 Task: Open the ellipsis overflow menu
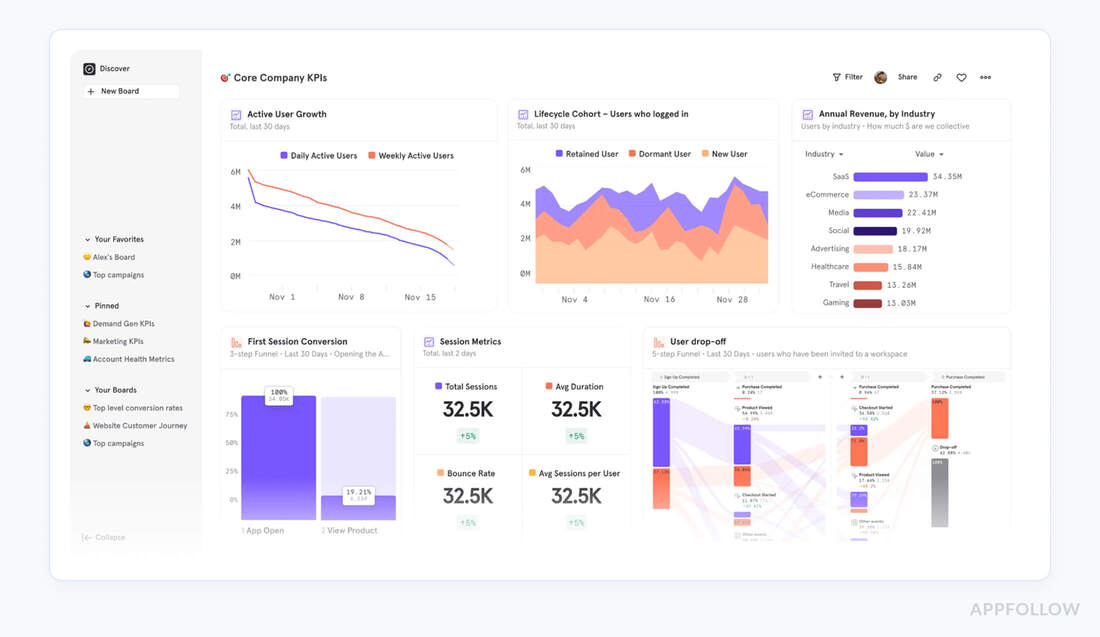coord(985,77)
